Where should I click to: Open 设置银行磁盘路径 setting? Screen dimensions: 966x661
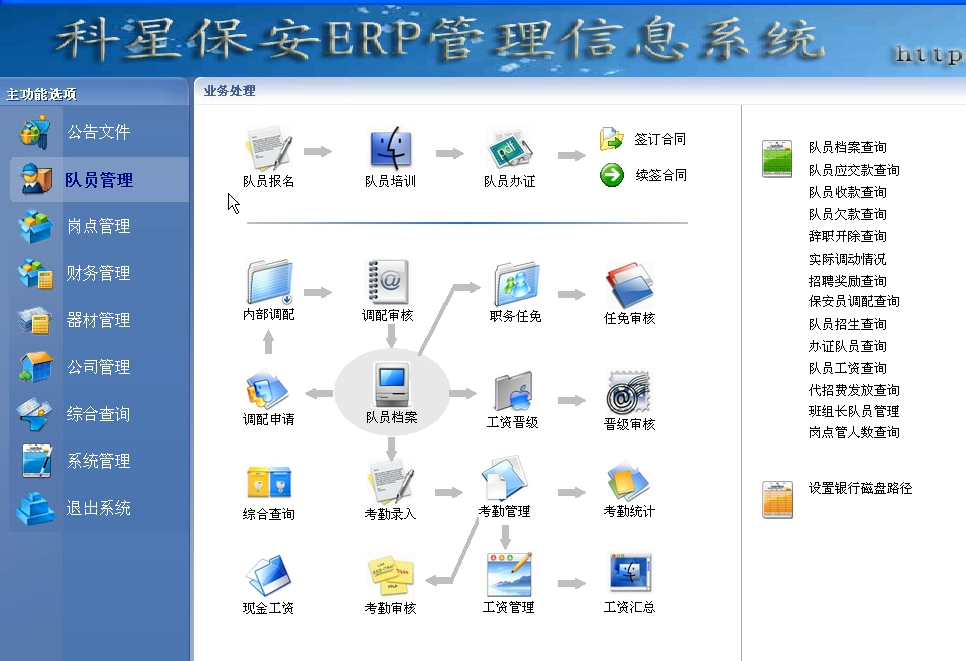[x=860, y=489]
